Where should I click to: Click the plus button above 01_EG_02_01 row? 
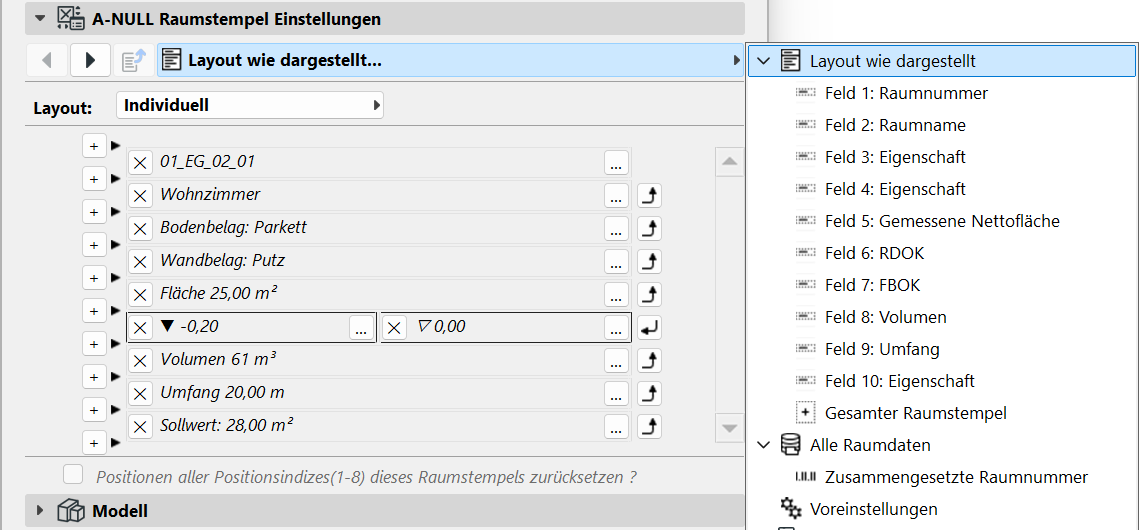point(92,146)
